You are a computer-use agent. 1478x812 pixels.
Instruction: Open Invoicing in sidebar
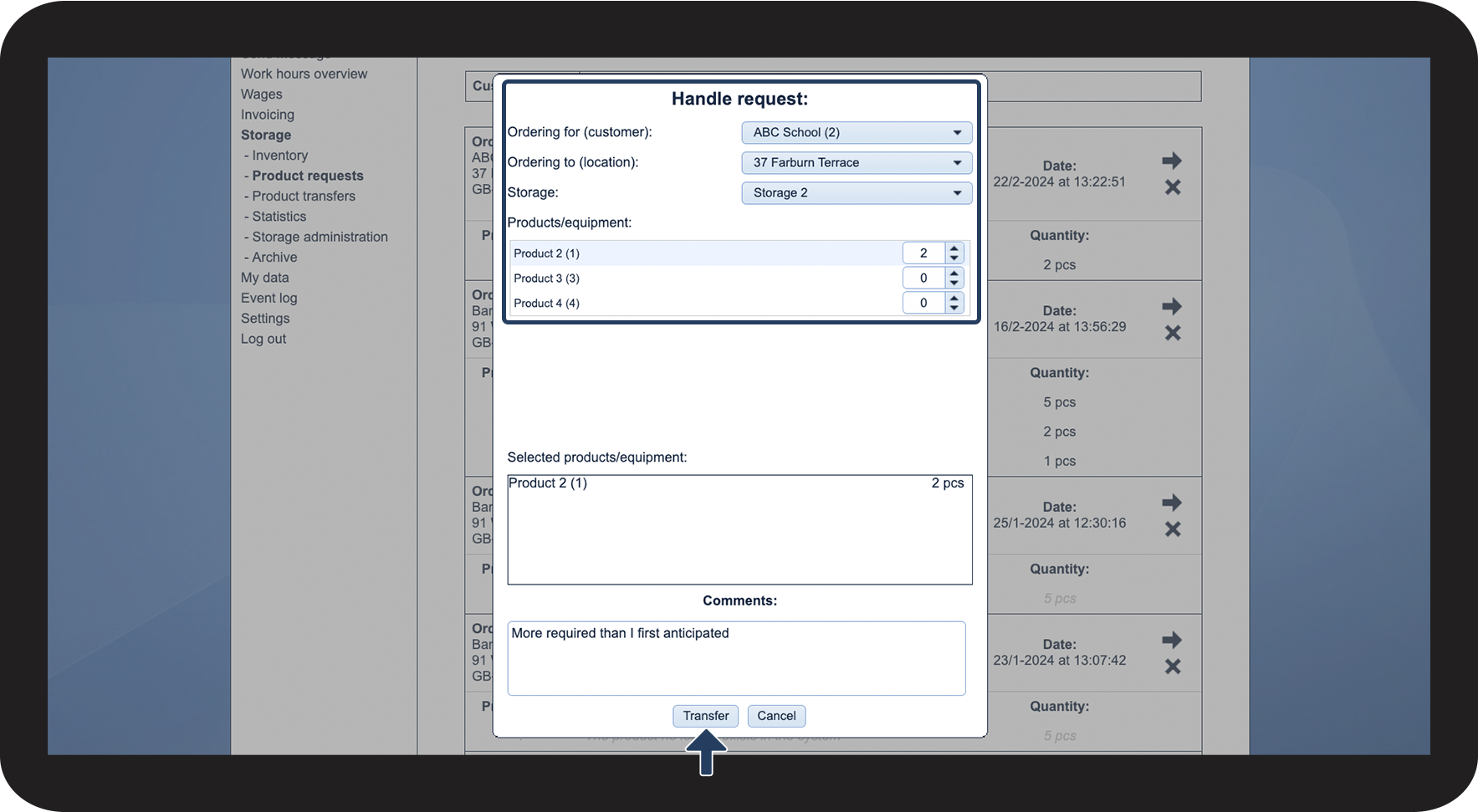[268, 115]
